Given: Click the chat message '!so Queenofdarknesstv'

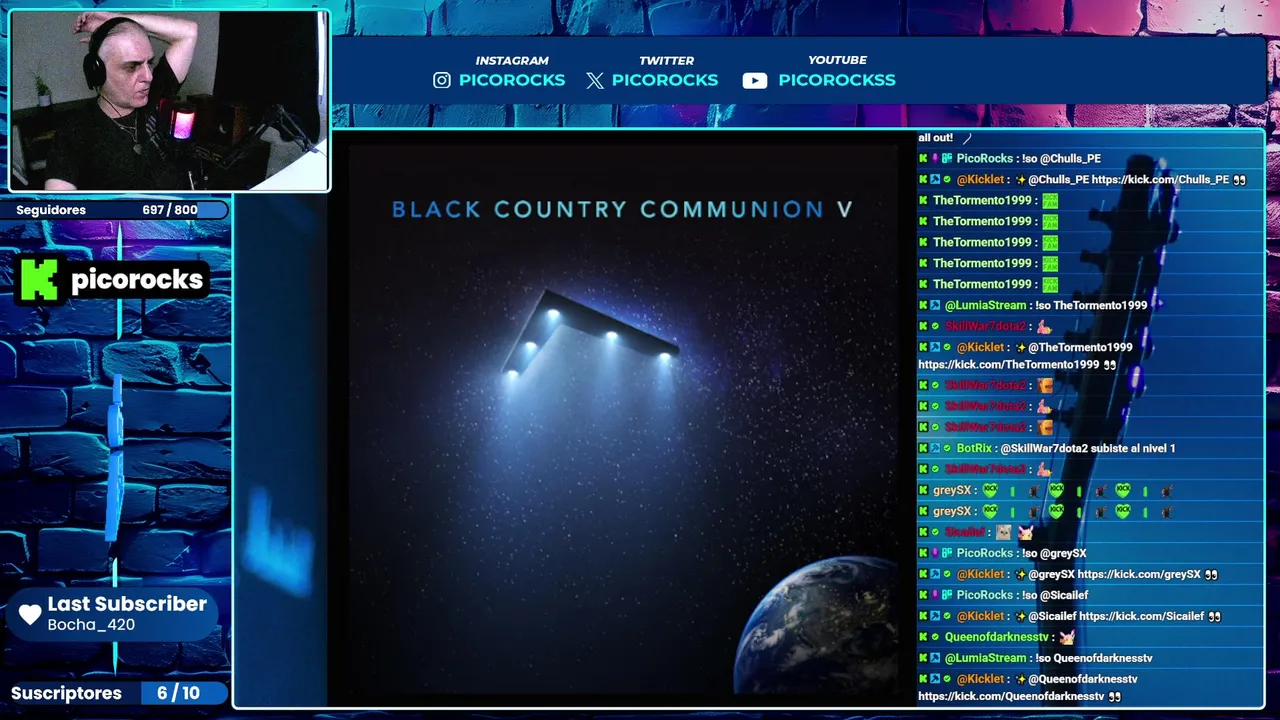Looking at the screenshot, I should pos(1095,658).
